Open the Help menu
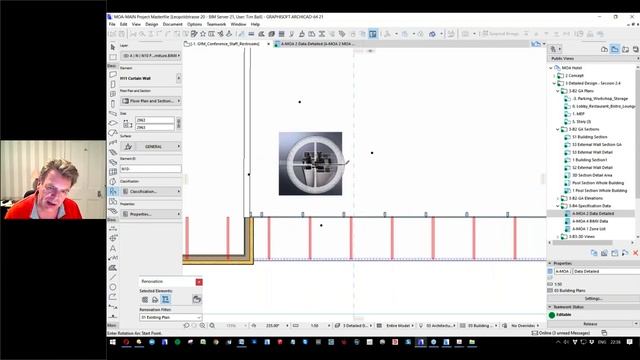This screenshot has height=360, width=640. pyautogui.click(x=255, y=24)
